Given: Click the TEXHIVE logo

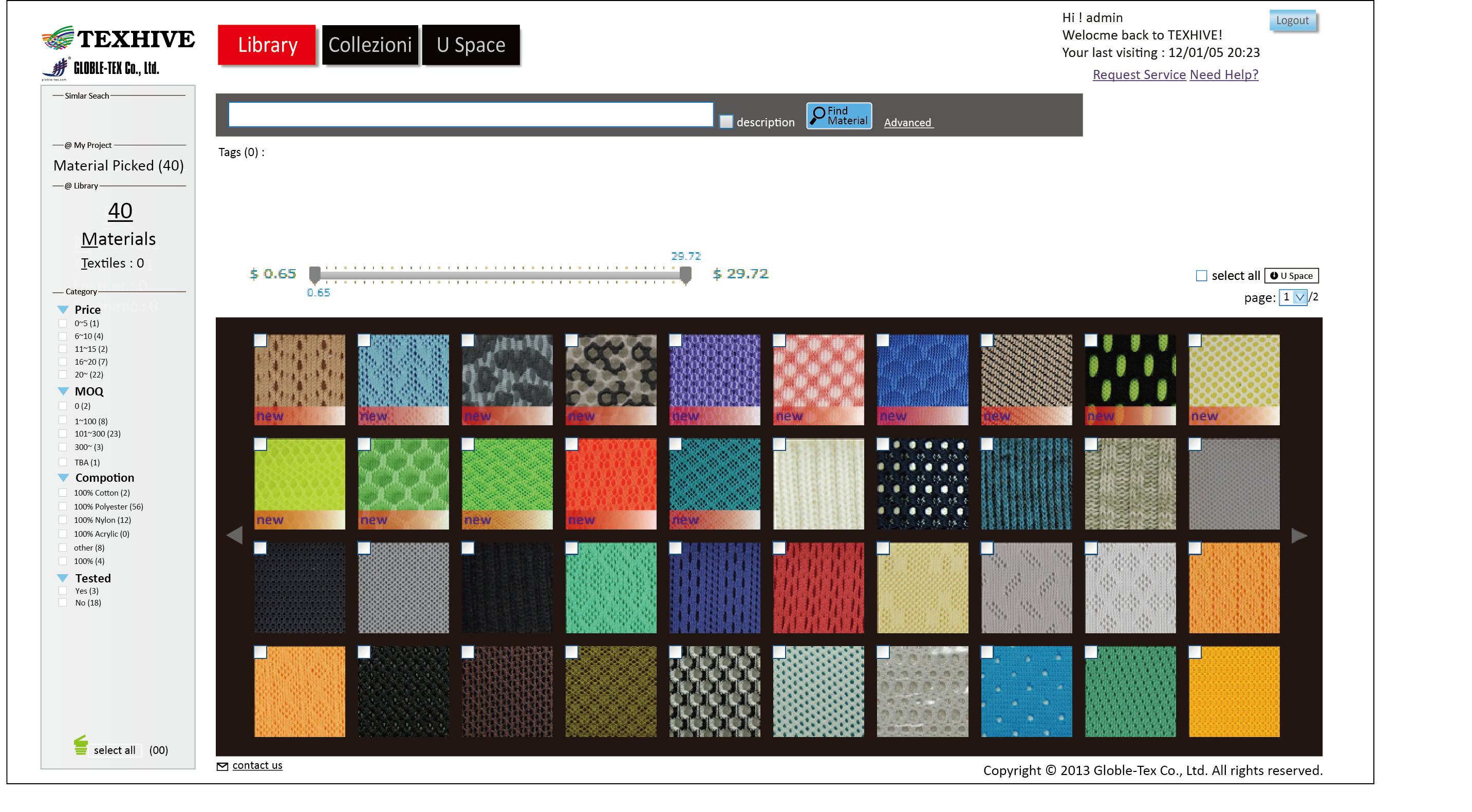Looking at the screenshot, I should pyautogui.click(x=118, y=39).
